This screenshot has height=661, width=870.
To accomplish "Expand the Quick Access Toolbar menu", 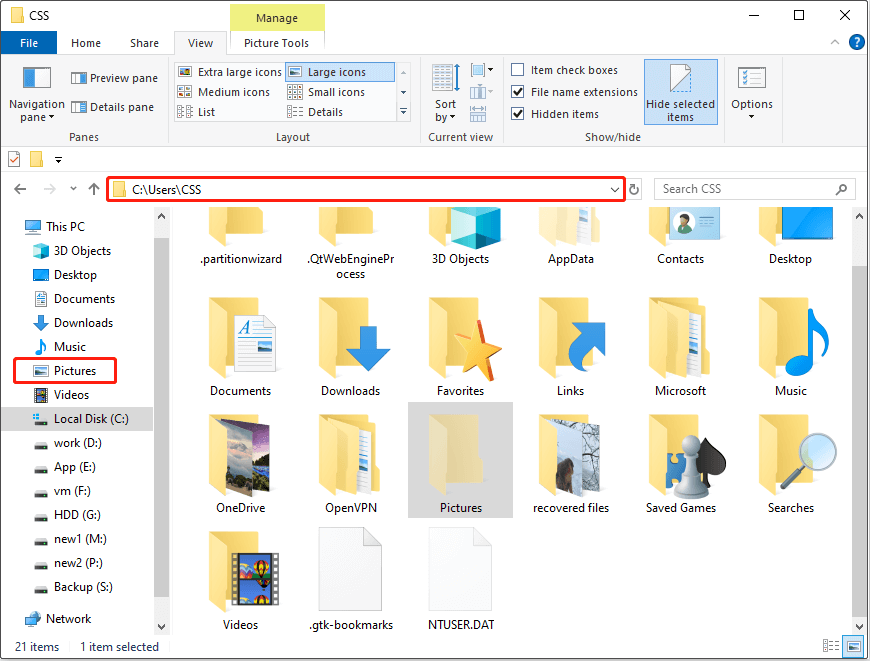I will click(58, 159).
